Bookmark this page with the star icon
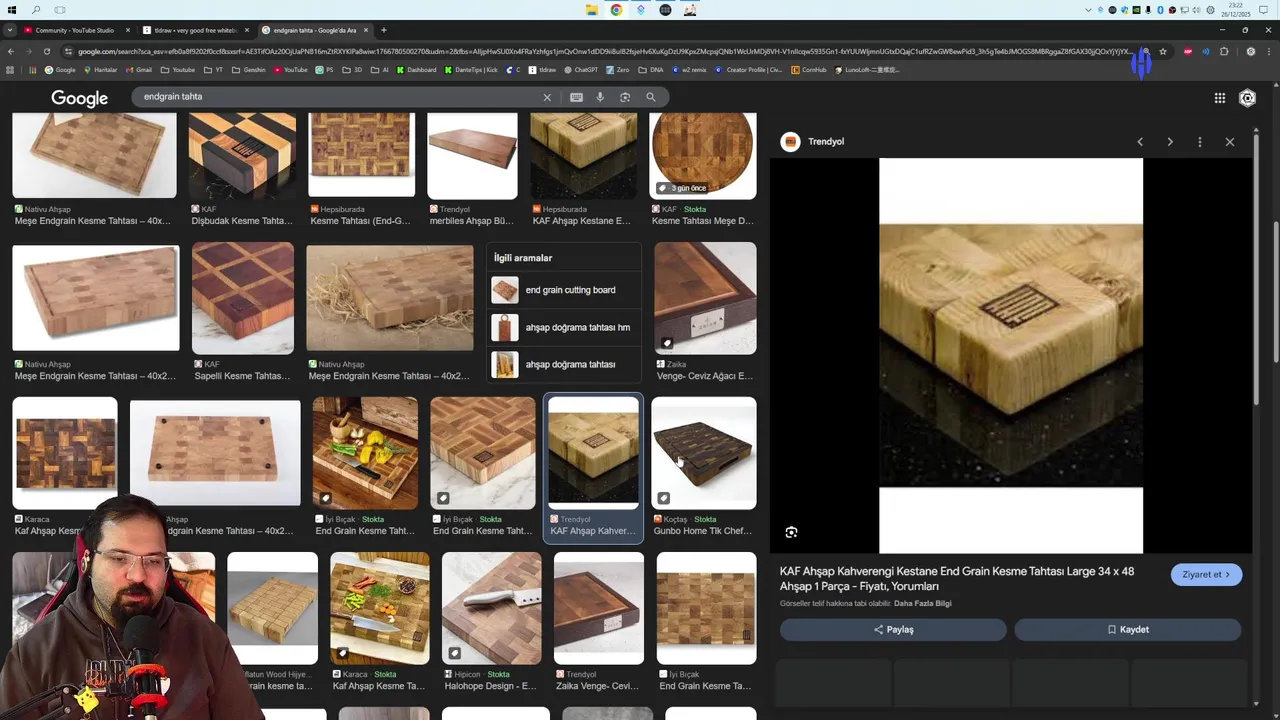The width and height of the screenshot is (1280, 720). tap(1163, 51)
